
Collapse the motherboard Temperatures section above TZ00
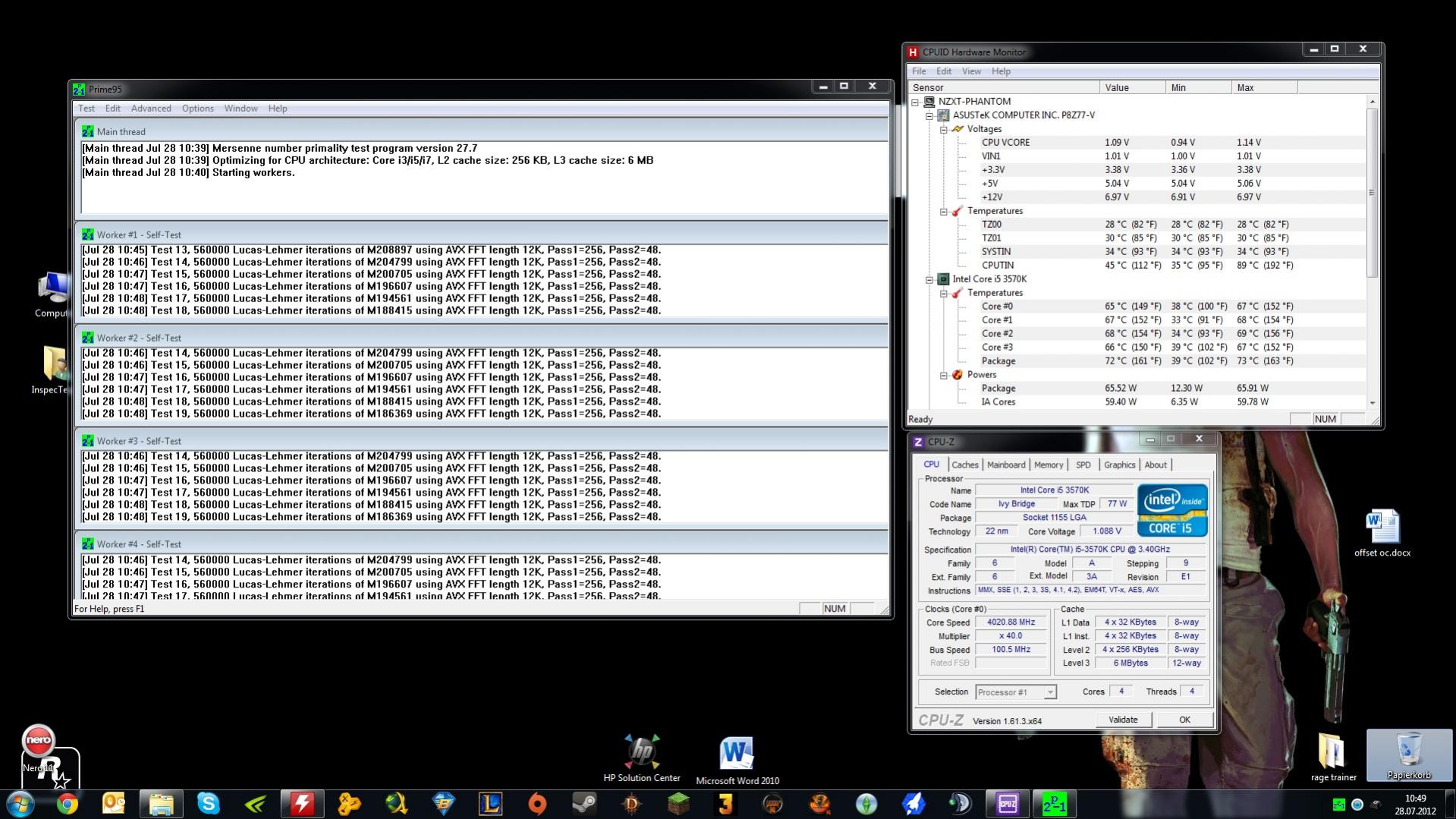pyautogui.click(x=944, y=212)
